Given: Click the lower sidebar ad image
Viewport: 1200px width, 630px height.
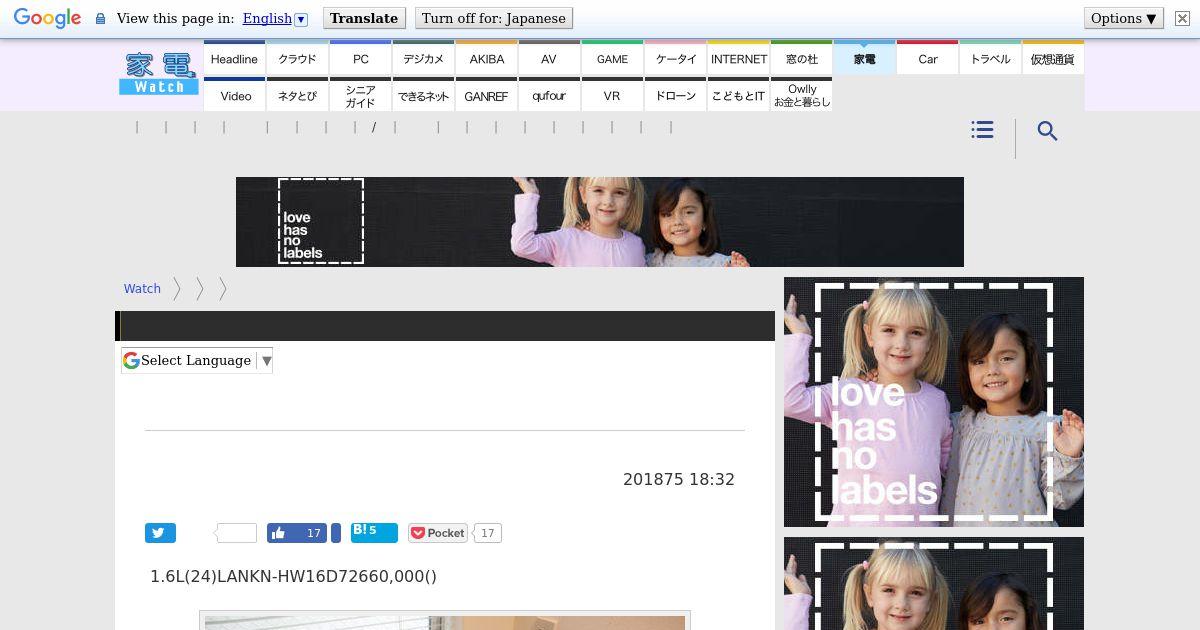Looking at the screenshot, I should coord(934,584).
